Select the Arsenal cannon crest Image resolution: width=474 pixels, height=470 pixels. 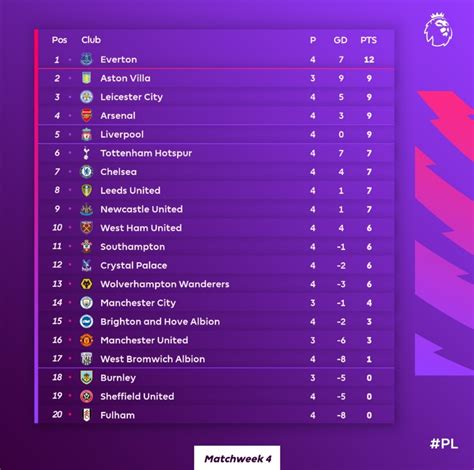pos(87,116)
